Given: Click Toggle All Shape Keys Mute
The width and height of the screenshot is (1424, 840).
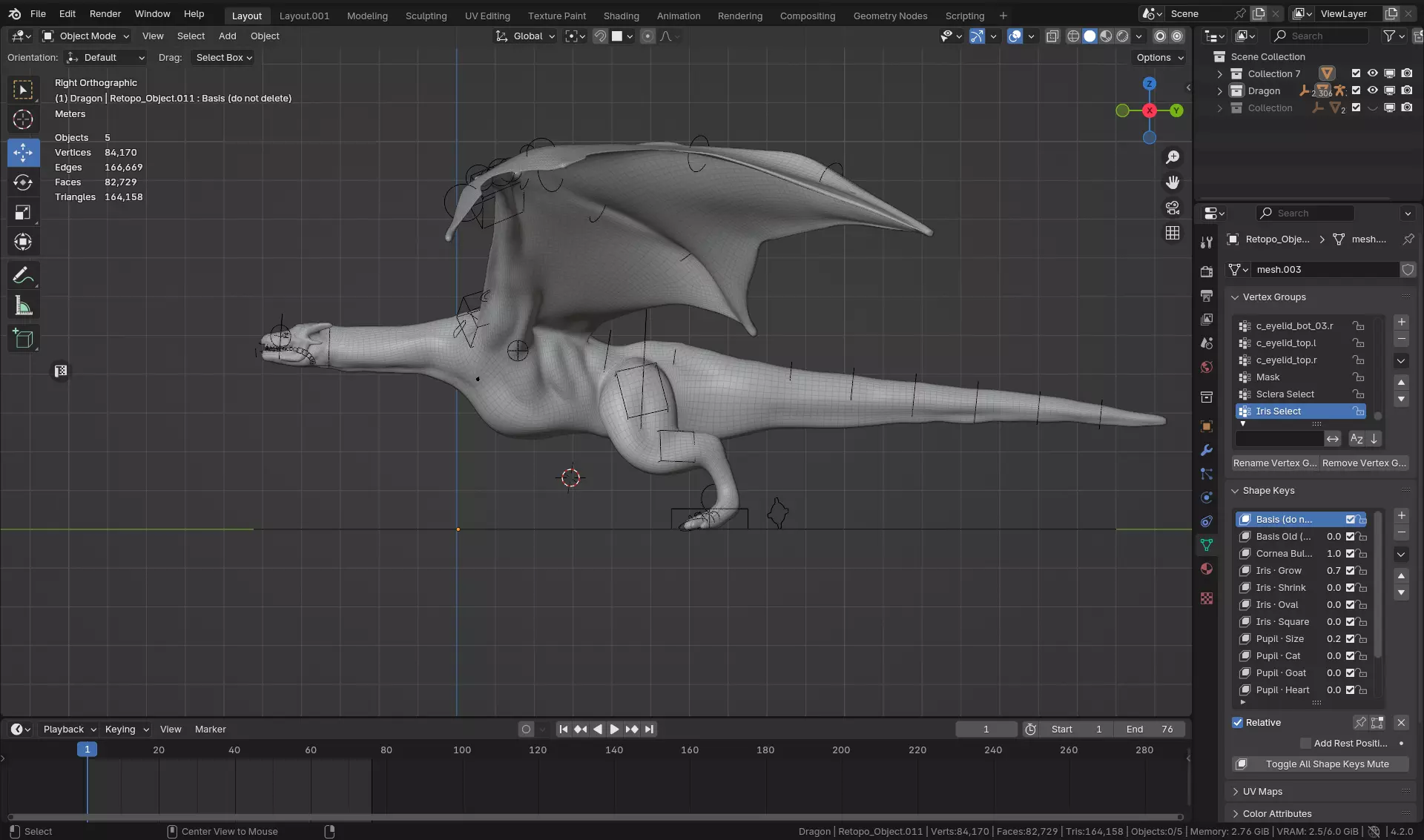Looking at the screenshot, I should pos(1320,764).
